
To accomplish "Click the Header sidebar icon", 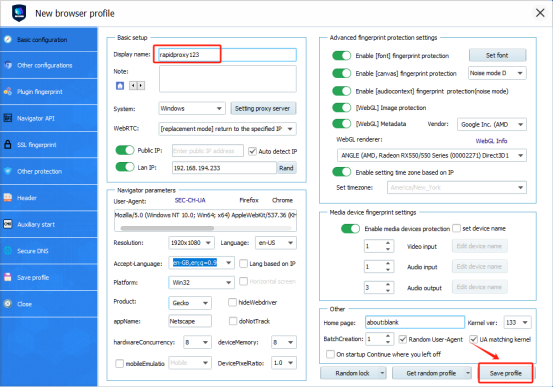I will [x=8, y=198].
